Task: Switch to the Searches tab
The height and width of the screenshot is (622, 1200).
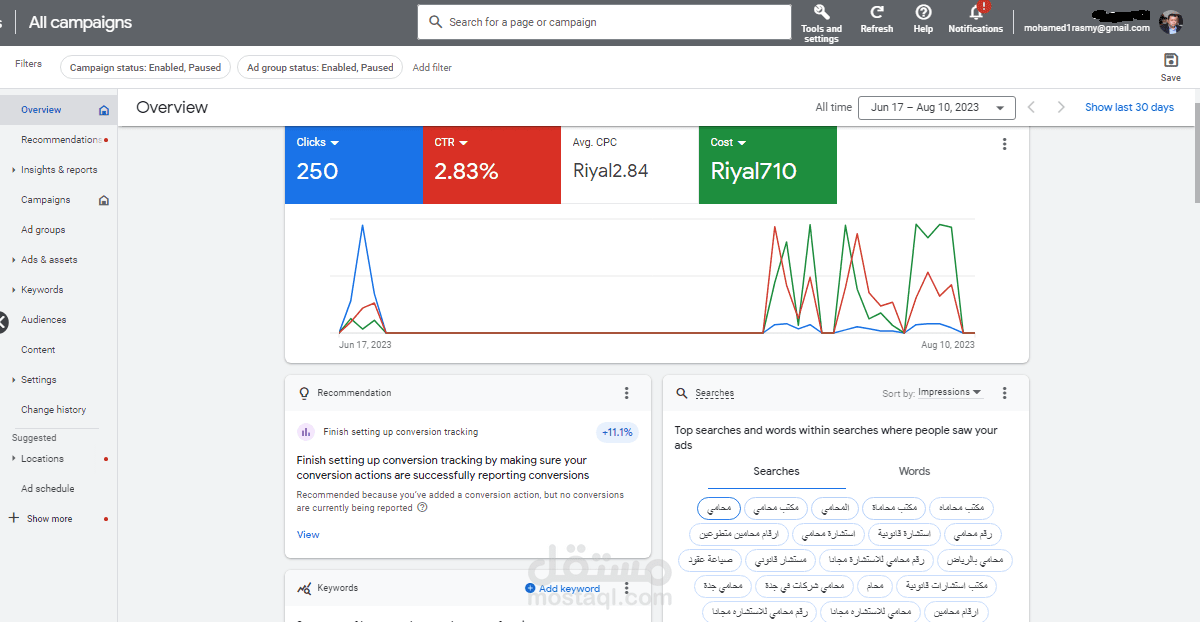Action: [x=777, y=471]
